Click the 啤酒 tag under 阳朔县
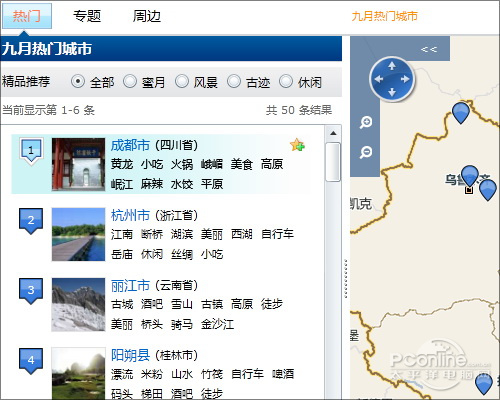The height and width of the screenshot is (400, 500). pos(283,374)
